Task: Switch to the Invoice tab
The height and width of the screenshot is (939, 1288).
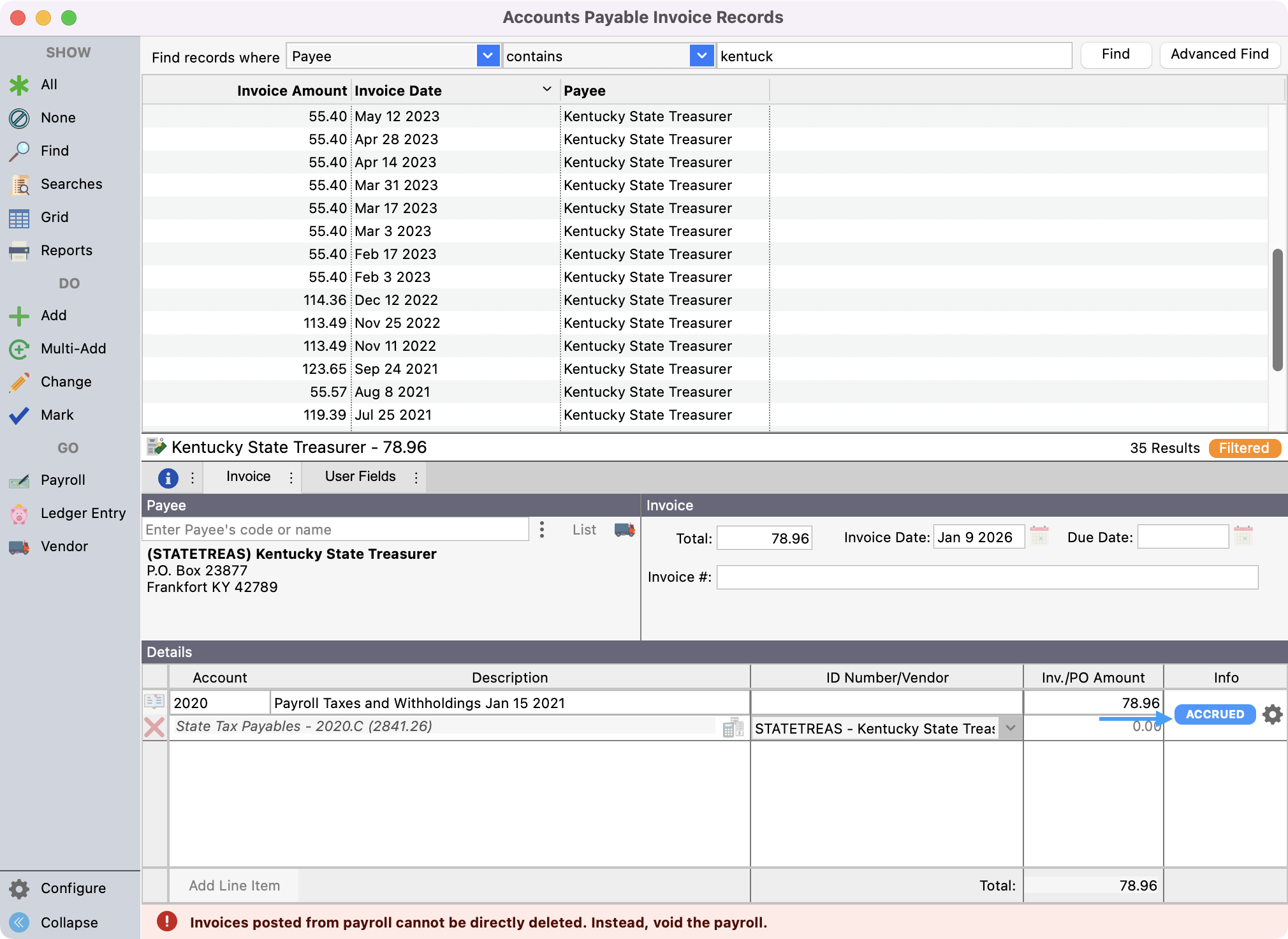Action: [248, 477]
